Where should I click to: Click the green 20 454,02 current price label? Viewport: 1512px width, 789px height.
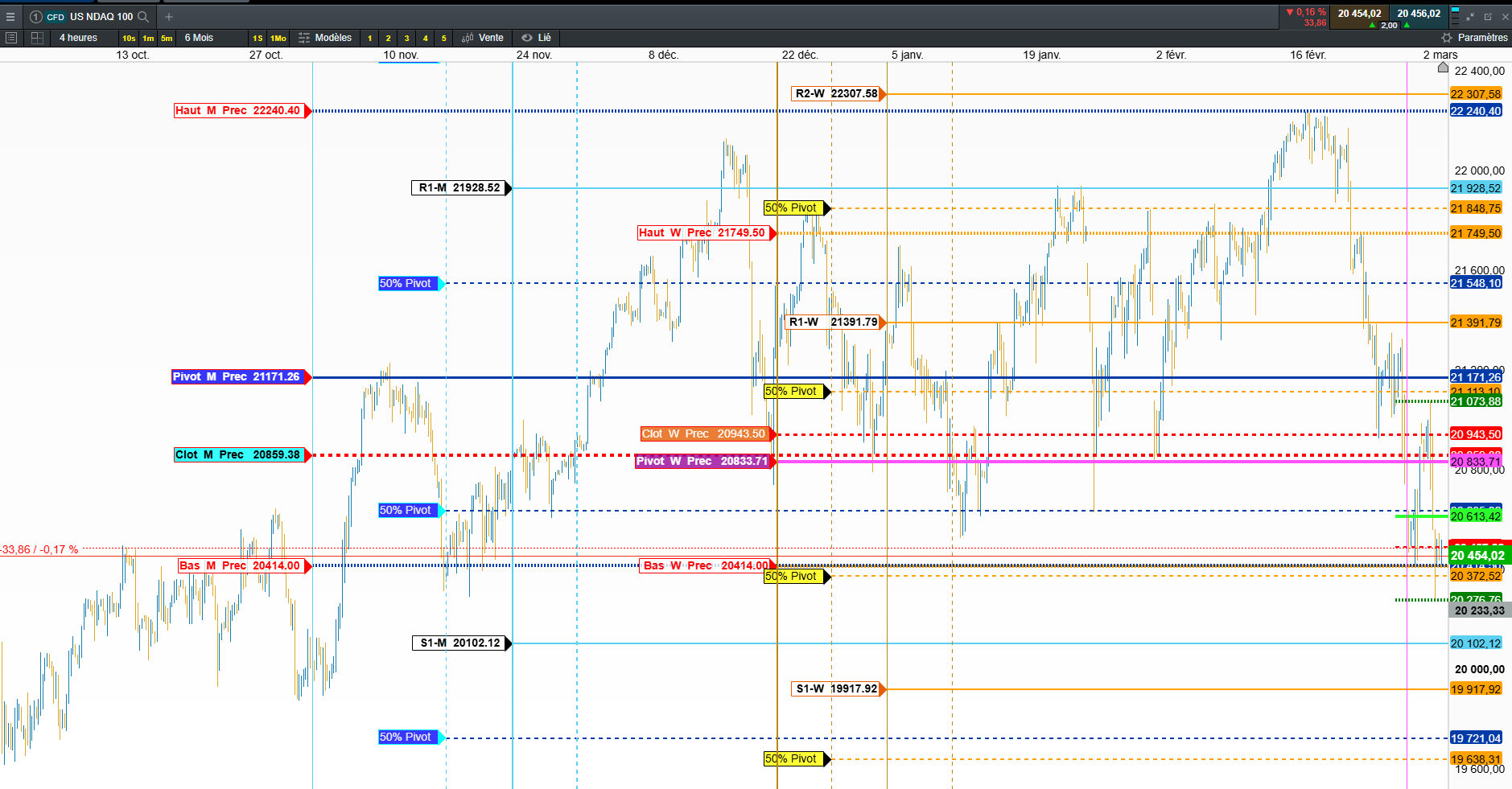tap(1478, 556)
